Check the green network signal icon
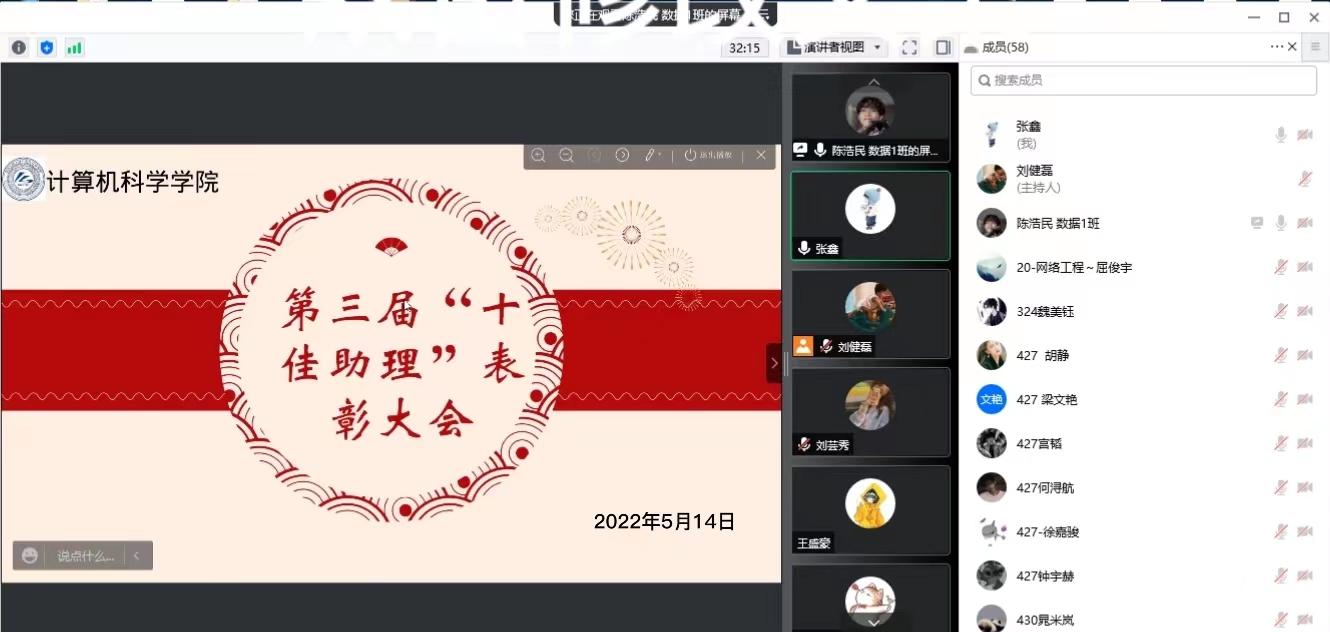This screenshot has width=1330, height=632. tap(74, 47)
